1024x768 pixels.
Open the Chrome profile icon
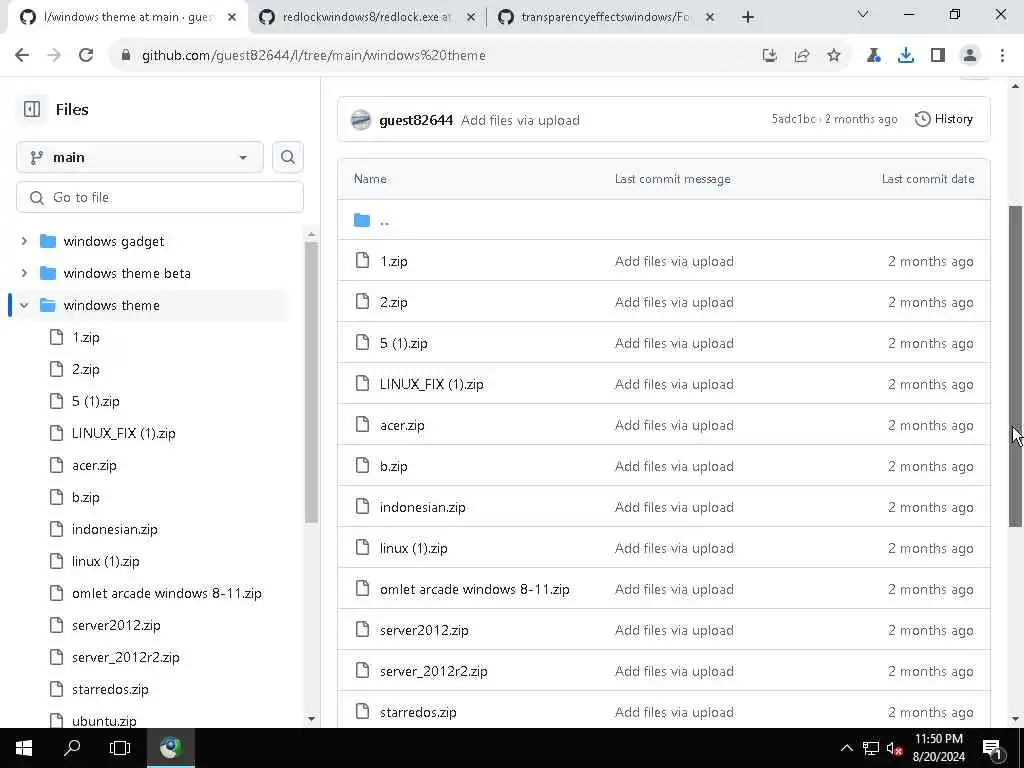pyautogui.click(x=970, y=56)
